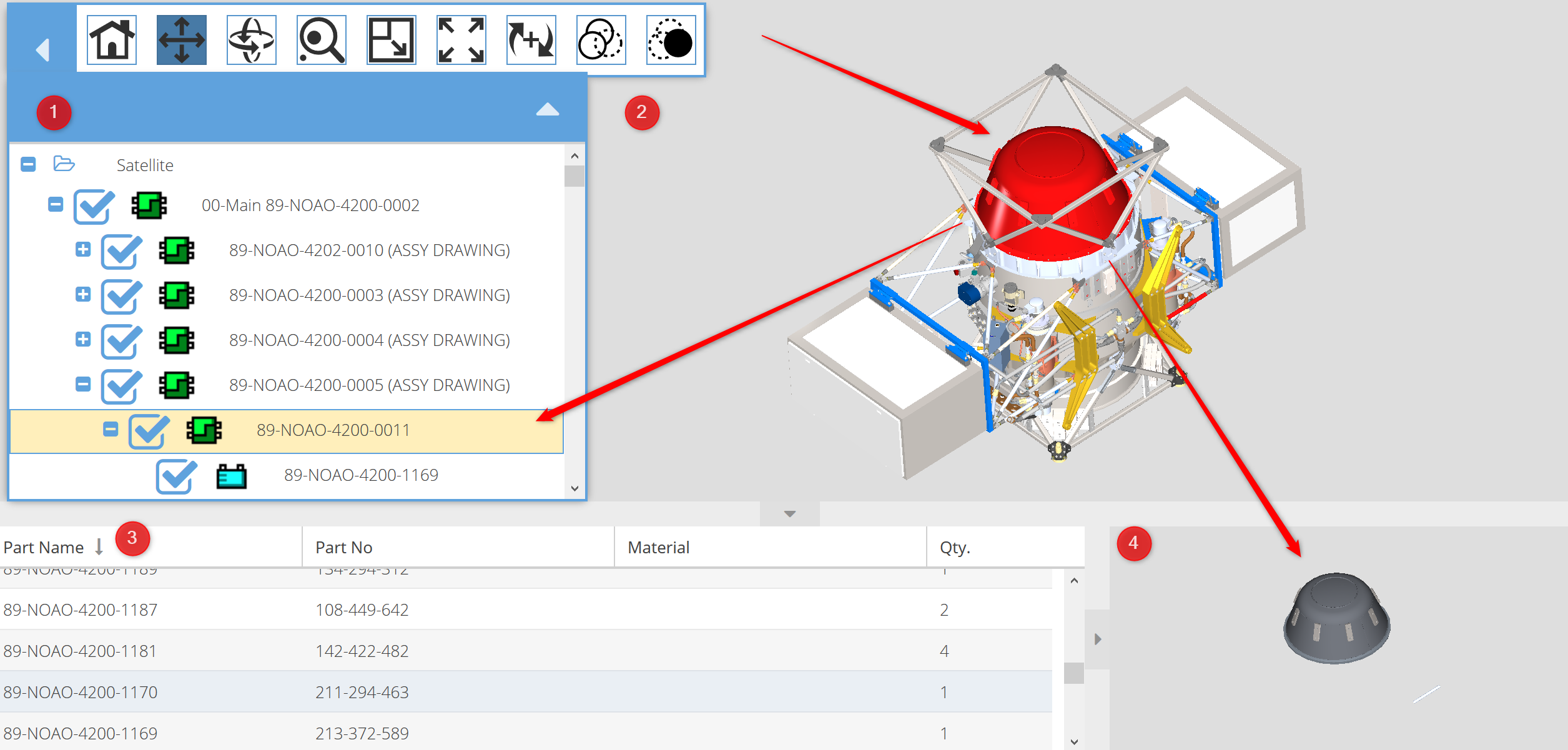
Task: Click the fit-to-screen arrows icon
Action: click(x=461, y=41)
